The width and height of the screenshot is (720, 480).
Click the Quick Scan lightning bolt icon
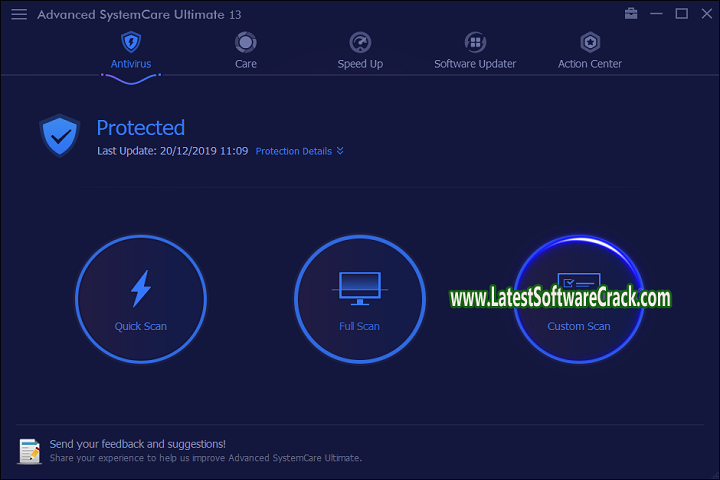tap(141, 288)
